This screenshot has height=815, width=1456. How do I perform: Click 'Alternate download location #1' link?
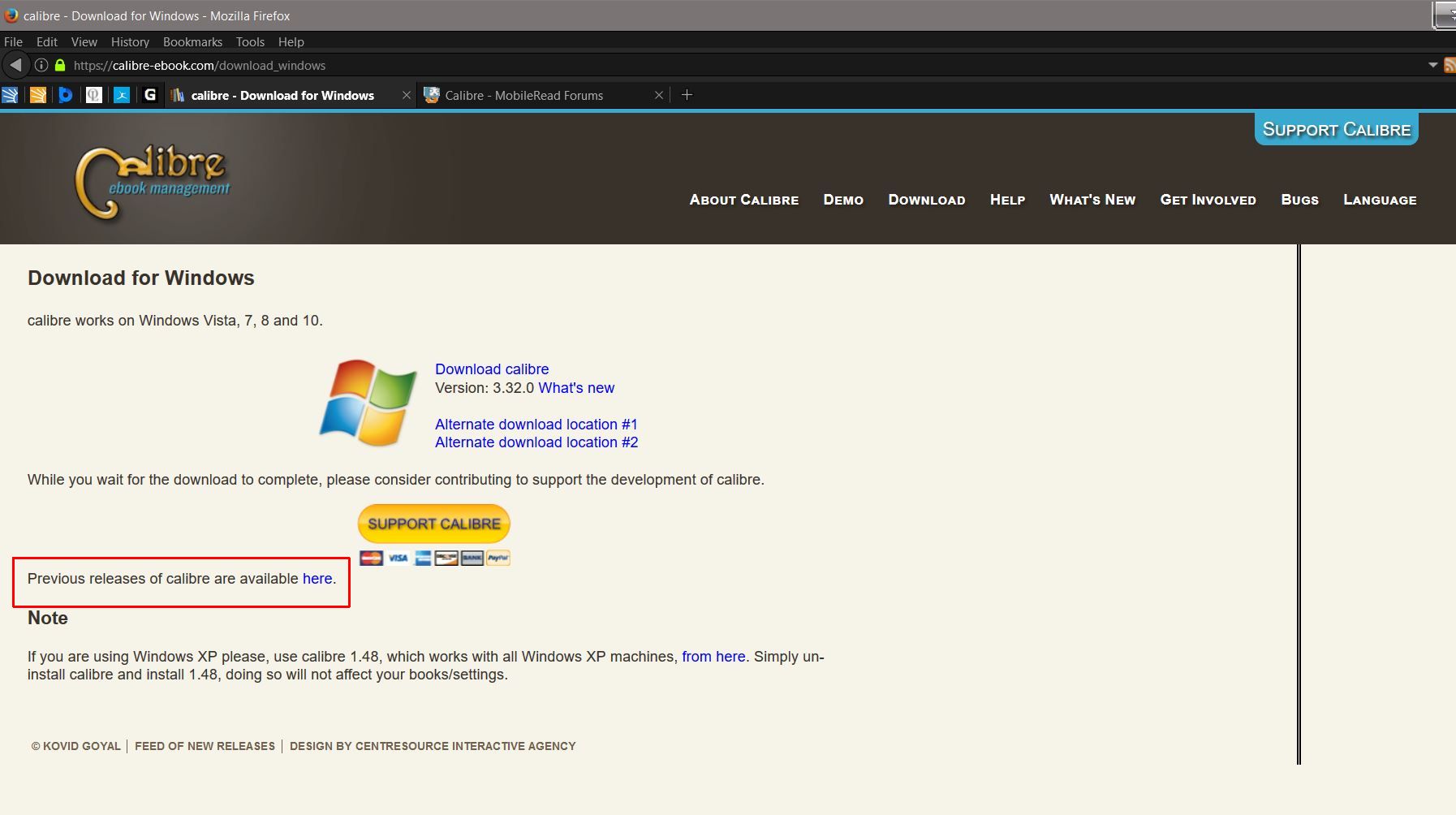[x=536, y=425]
